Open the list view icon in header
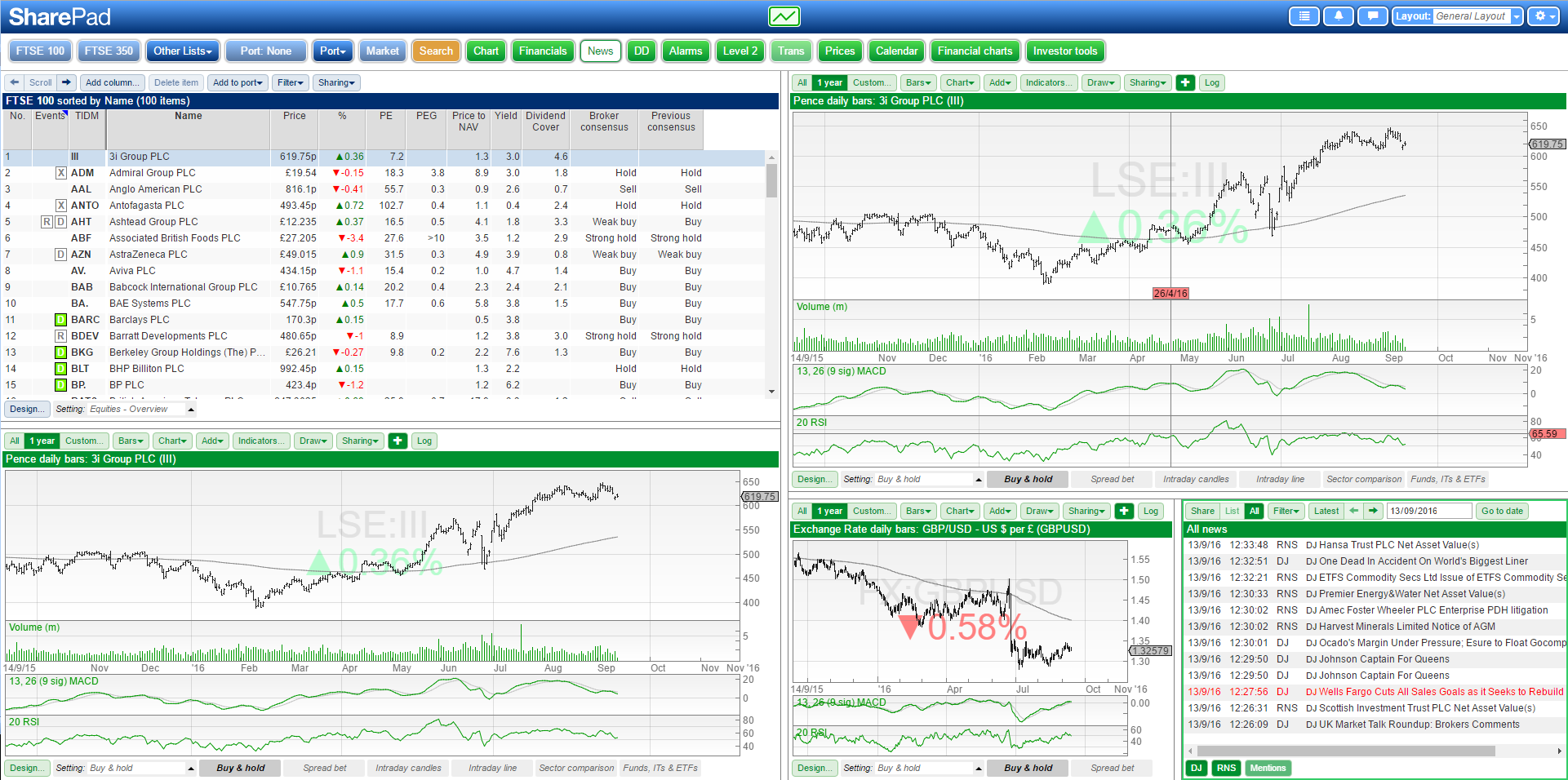The width and height of the screenshot is (1568, 780). tap(1304, 16)
